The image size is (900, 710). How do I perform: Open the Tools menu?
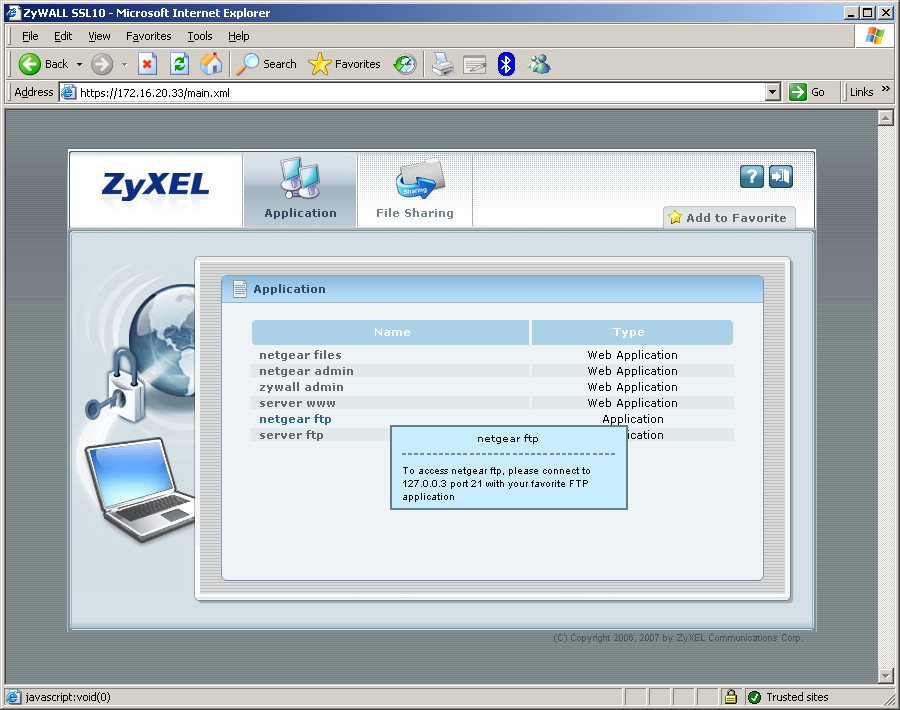pos(200,36)
